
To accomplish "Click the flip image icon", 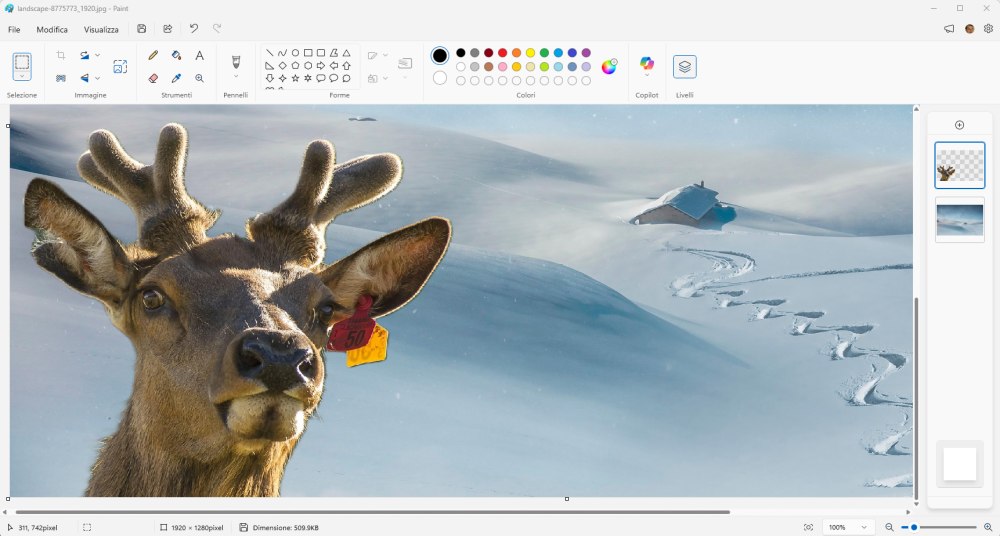I will [x=84, y=78].
